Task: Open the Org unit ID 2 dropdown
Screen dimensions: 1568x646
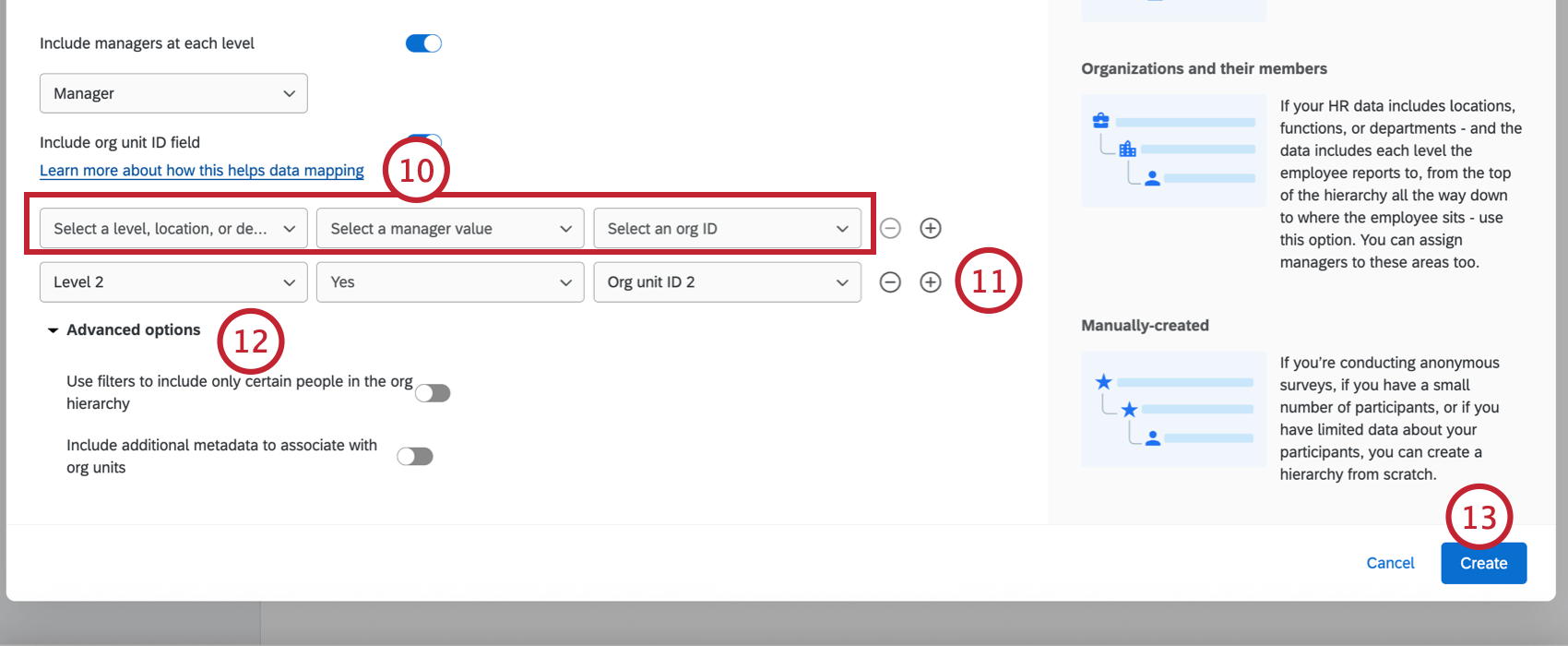Action: tap(727, 282)
